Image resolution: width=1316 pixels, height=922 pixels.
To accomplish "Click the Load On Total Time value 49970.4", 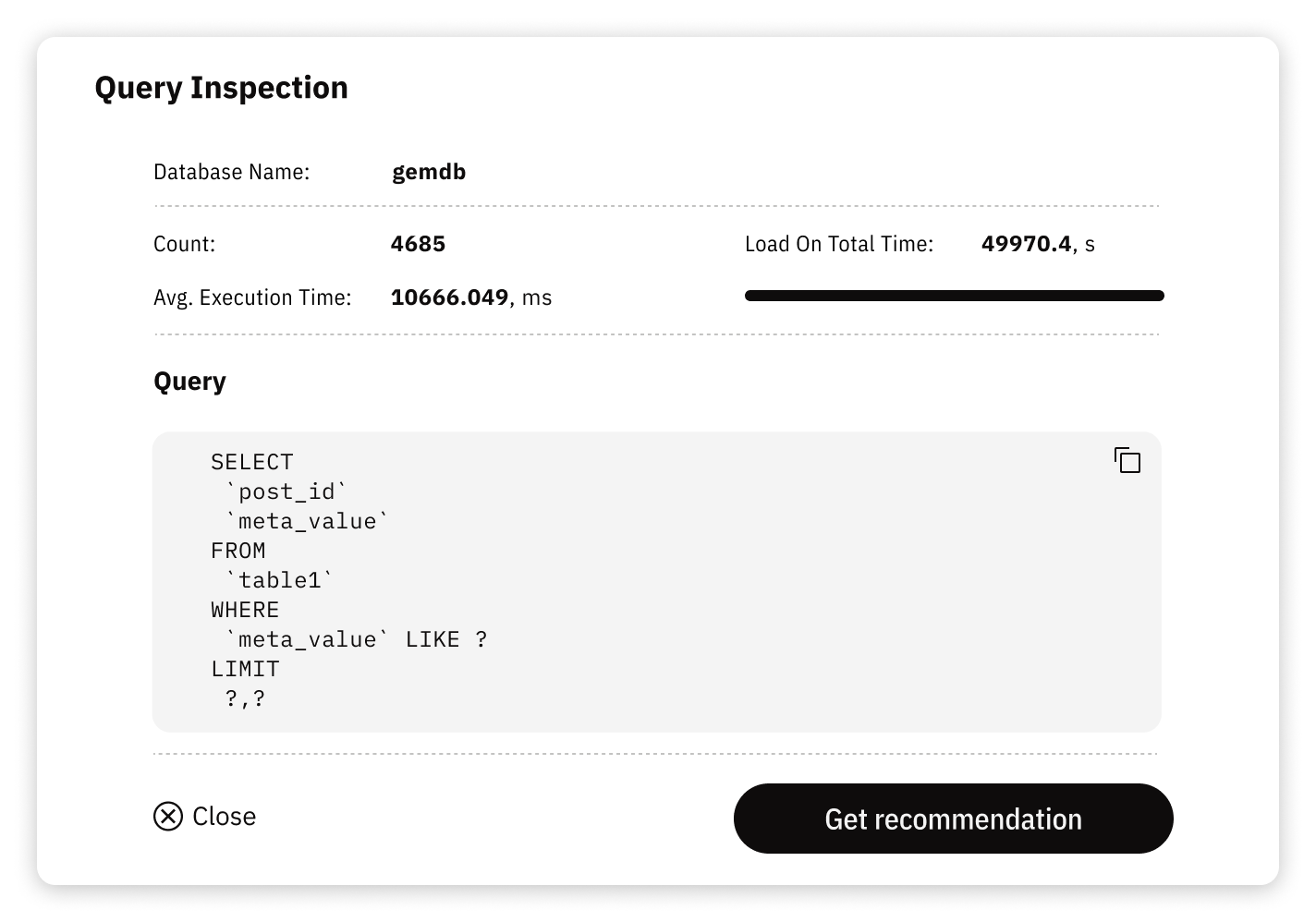I will pos(1026,244).
